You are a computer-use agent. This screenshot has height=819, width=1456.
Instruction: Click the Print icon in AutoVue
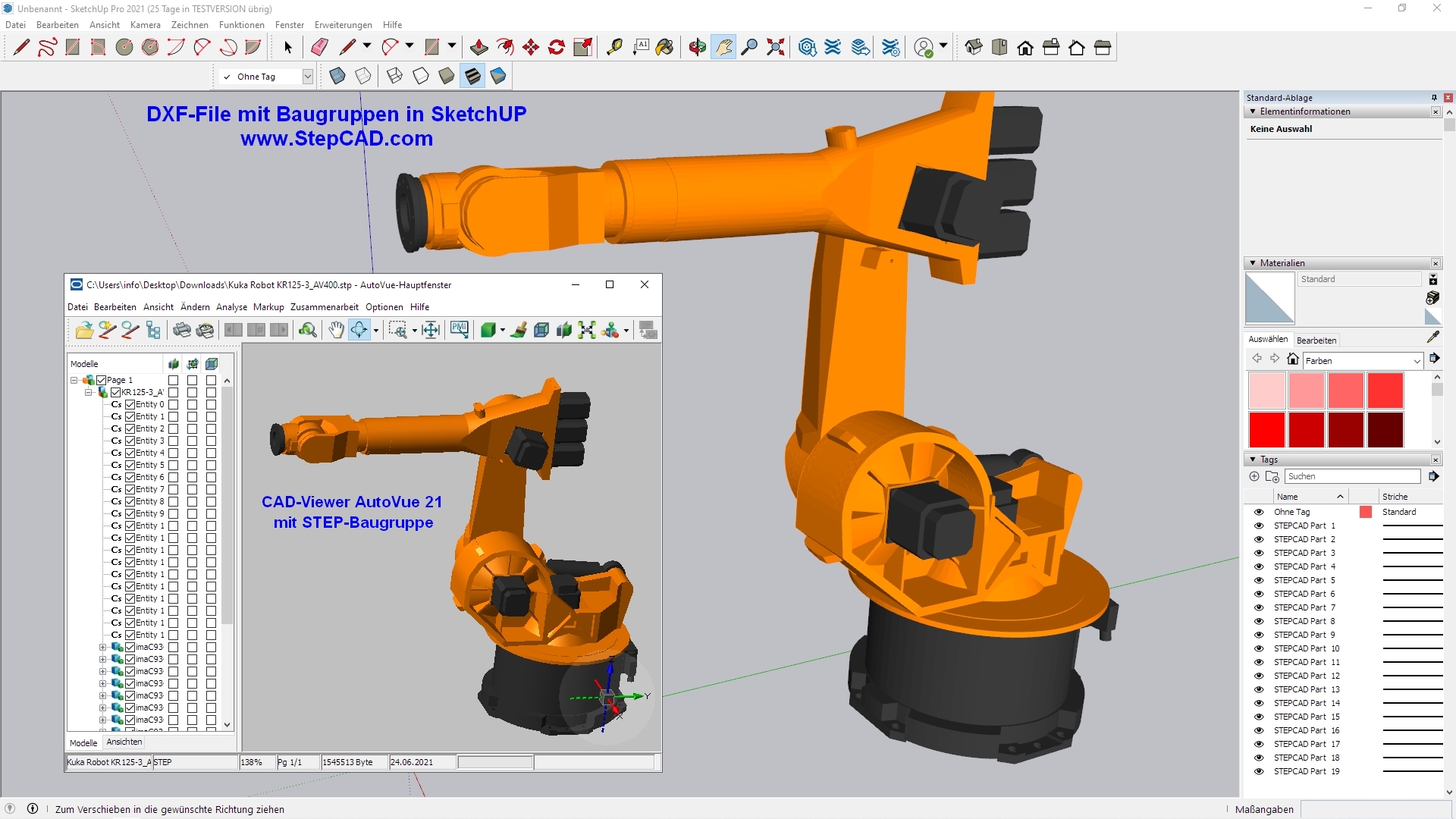pos(182,330)
